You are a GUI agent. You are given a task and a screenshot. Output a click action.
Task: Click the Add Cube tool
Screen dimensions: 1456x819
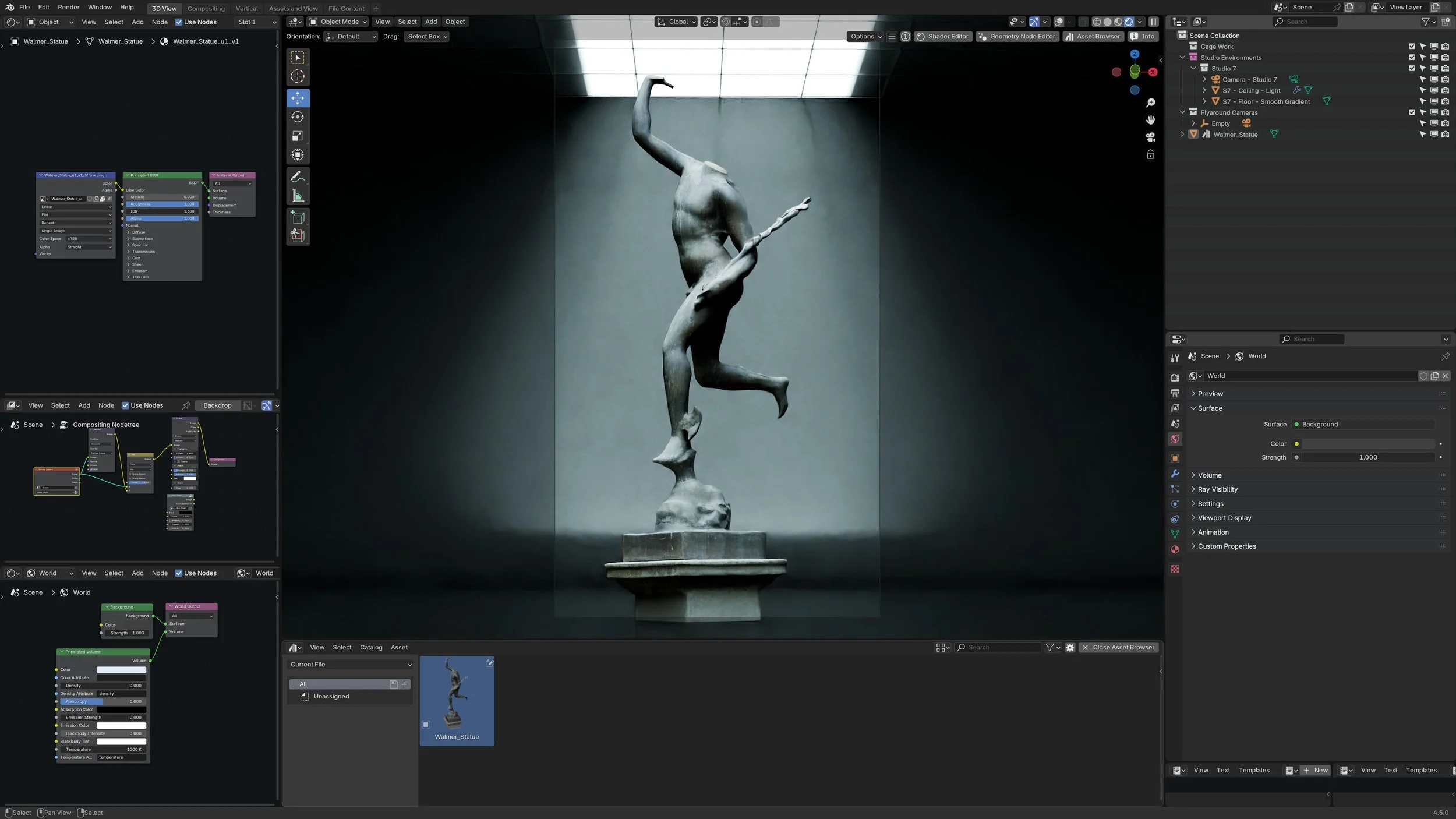(298, 218)
